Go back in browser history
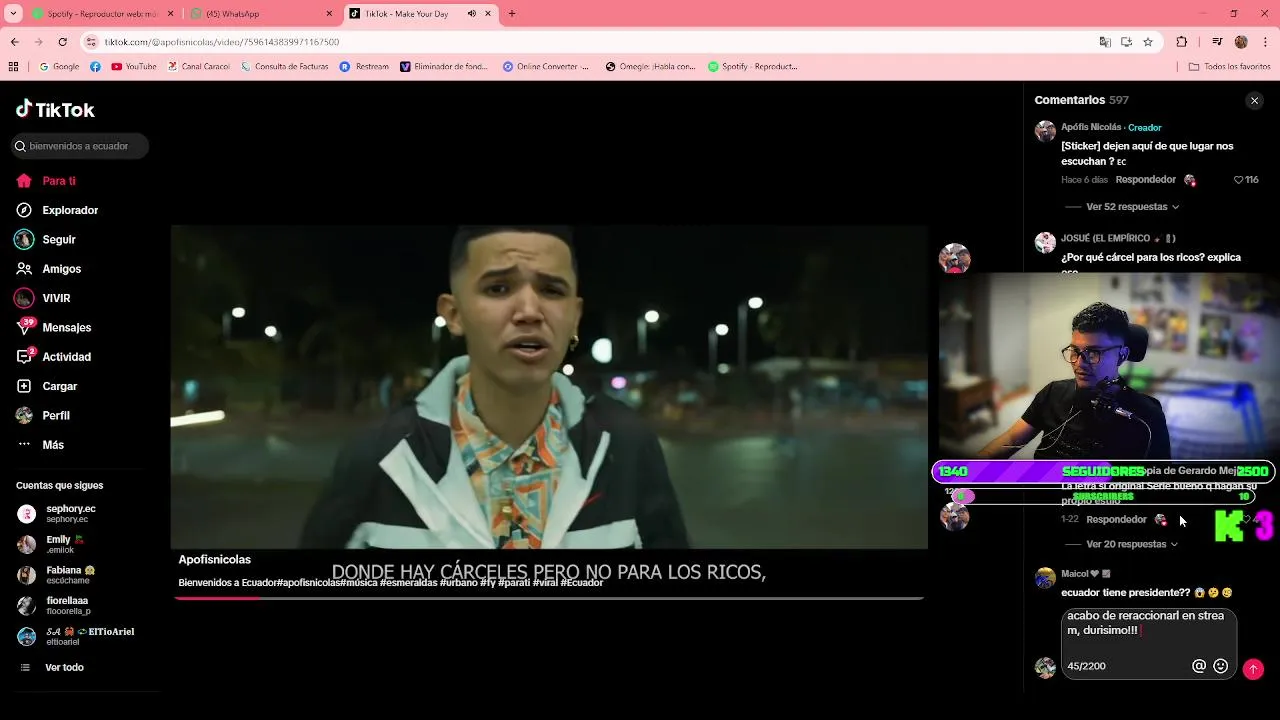Image resolution: width=1280 pixels, height=720 pixels. point(14,42)
